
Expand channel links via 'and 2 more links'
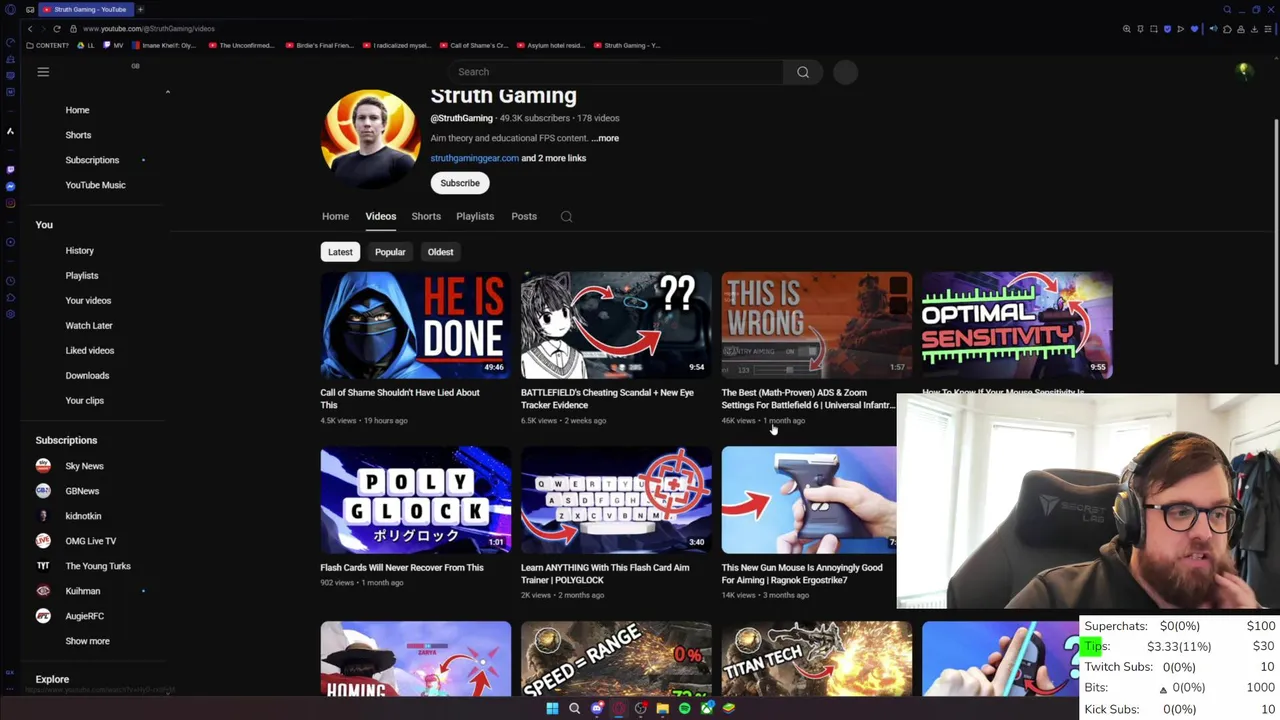click(x=553, y=158)
